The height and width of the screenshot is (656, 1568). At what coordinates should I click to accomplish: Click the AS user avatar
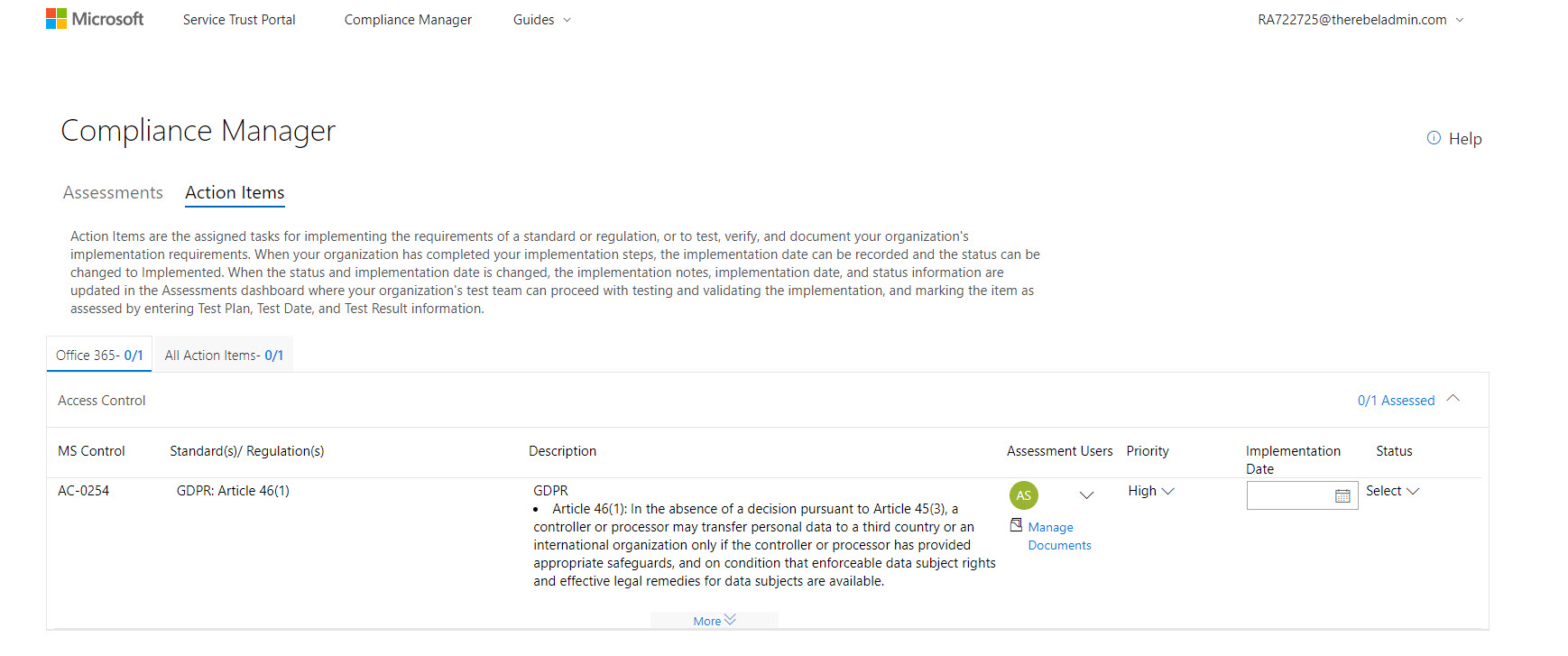(x=1023, y=495)
